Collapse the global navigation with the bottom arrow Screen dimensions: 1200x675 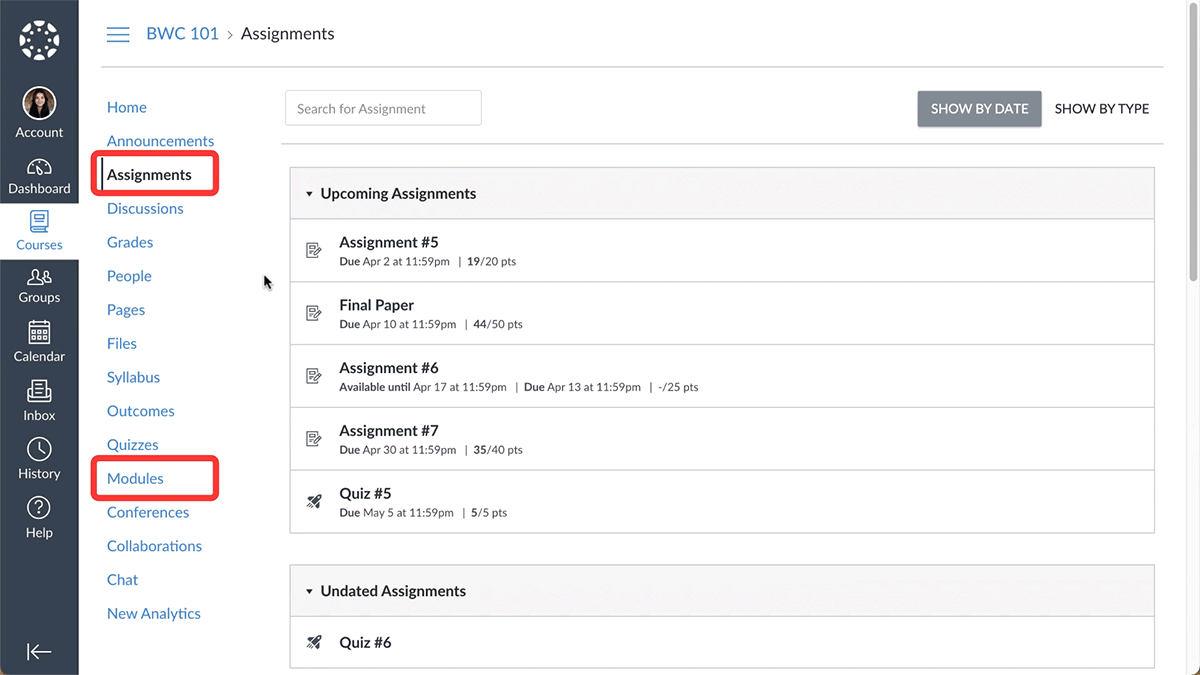[x=39, y=651]
